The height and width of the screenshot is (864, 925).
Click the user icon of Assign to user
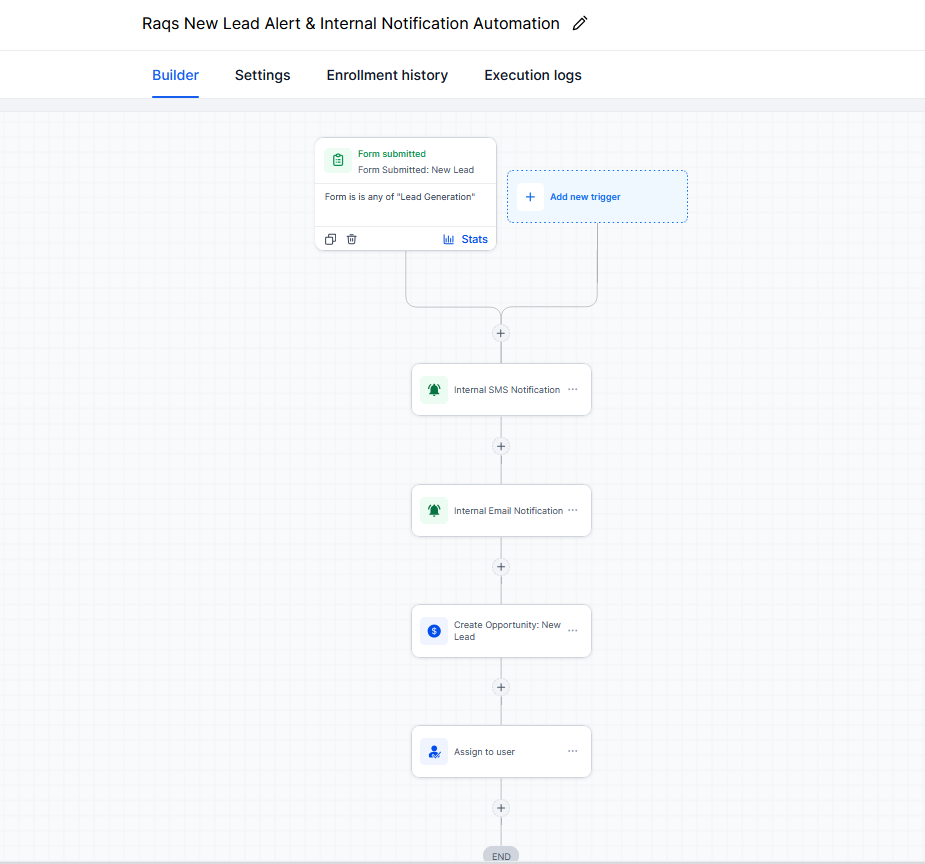(x=434, y=752)
